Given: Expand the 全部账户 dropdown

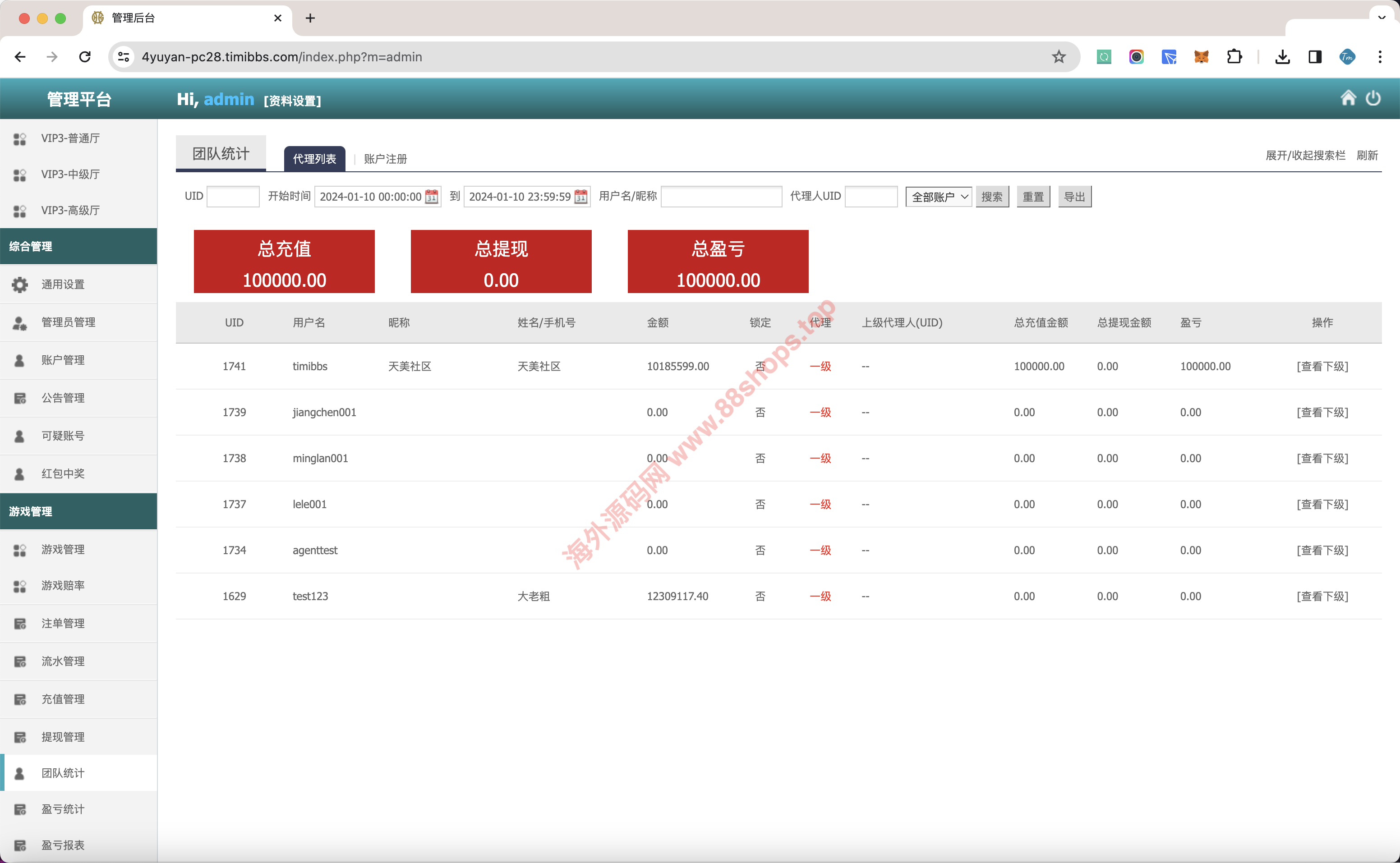Looking at the screenshot, I should pyautogui.click(x=939, y=196).
